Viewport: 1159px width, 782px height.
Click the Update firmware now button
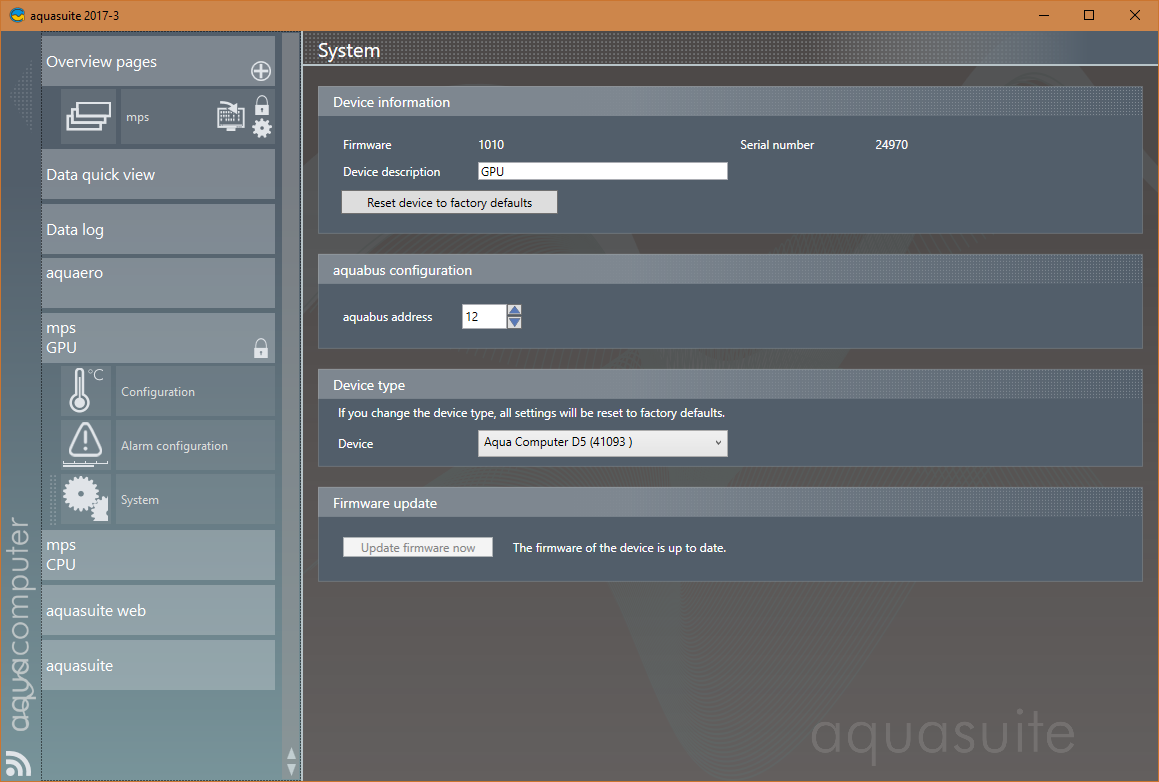(418, 548)
